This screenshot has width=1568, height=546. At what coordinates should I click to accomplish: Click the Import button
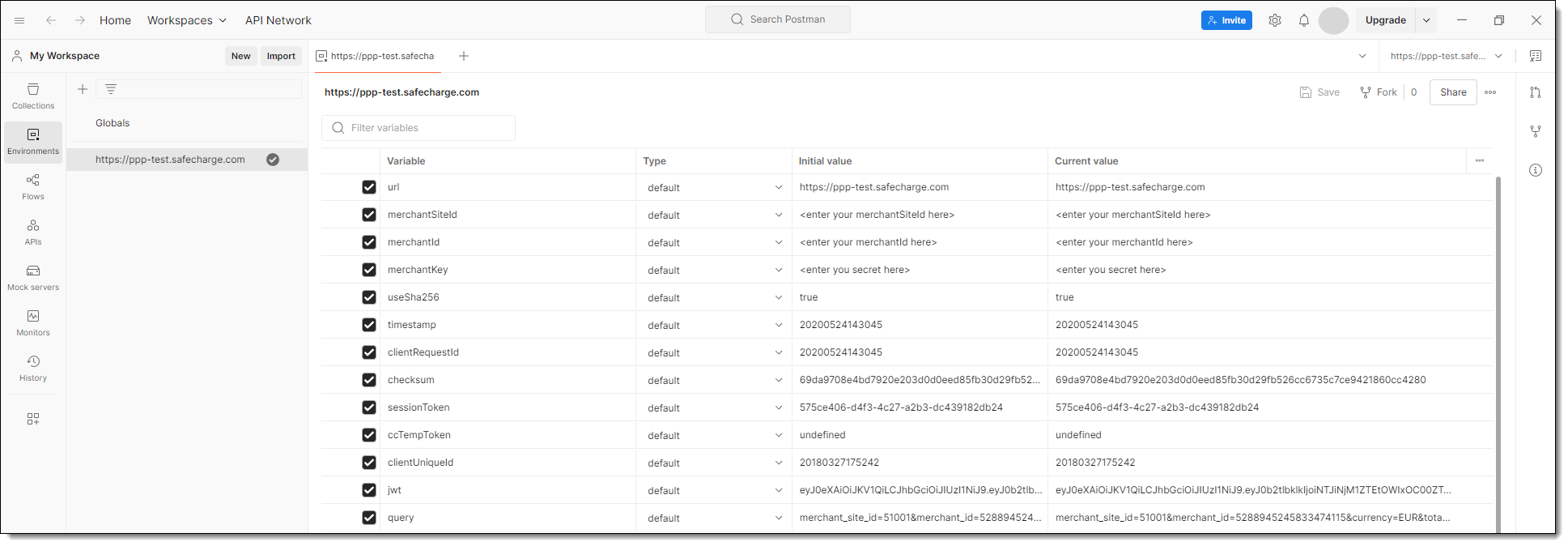[x=281, y=56]
